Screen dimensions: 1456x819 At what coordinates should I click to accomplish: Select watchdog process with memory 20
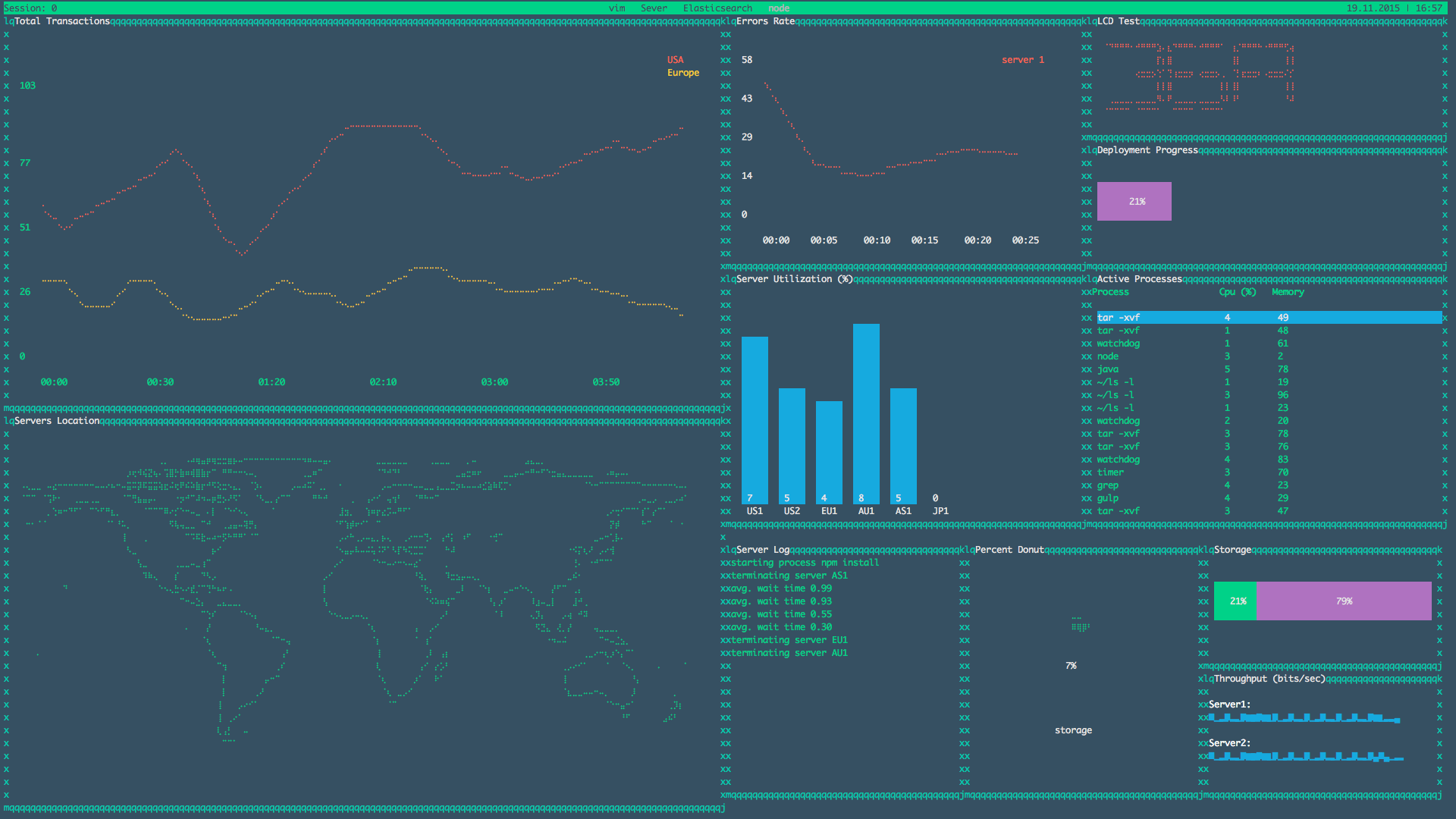1269,421
